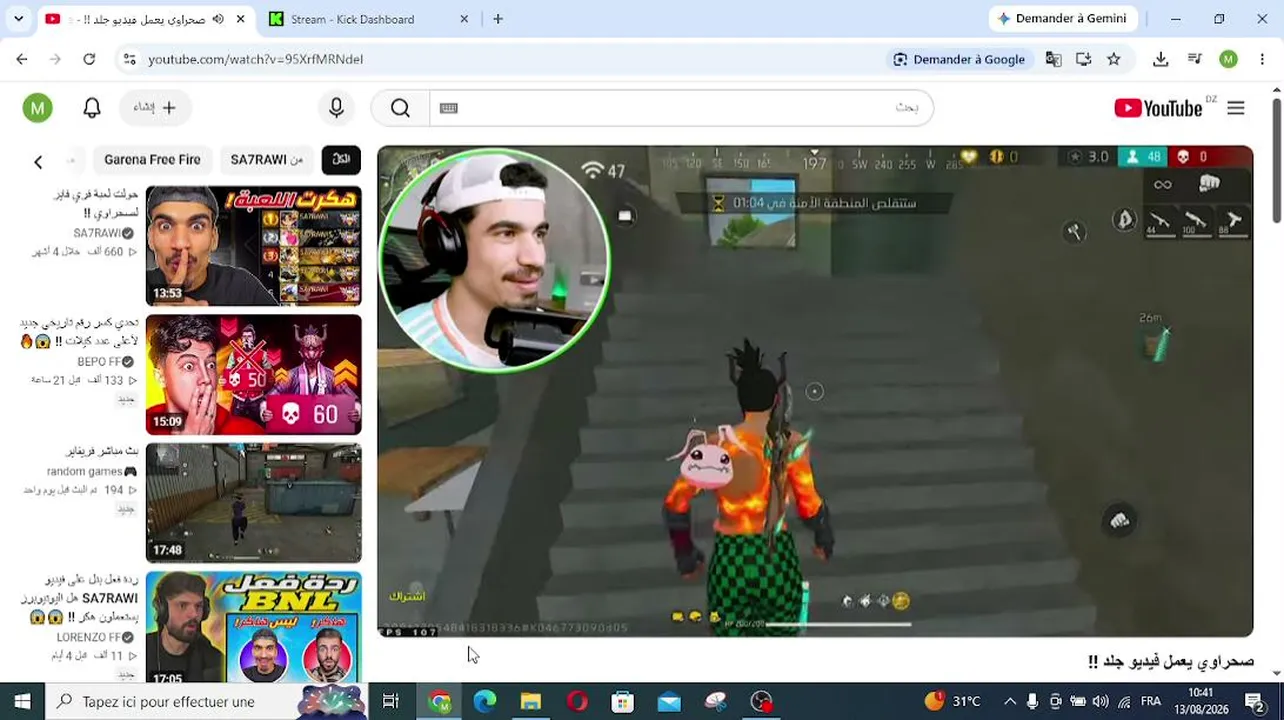The image size is (1284, 720).
Task: Open the 13:53 'هكرت اللعبة' video thumbnail
Action: (254, 246)
